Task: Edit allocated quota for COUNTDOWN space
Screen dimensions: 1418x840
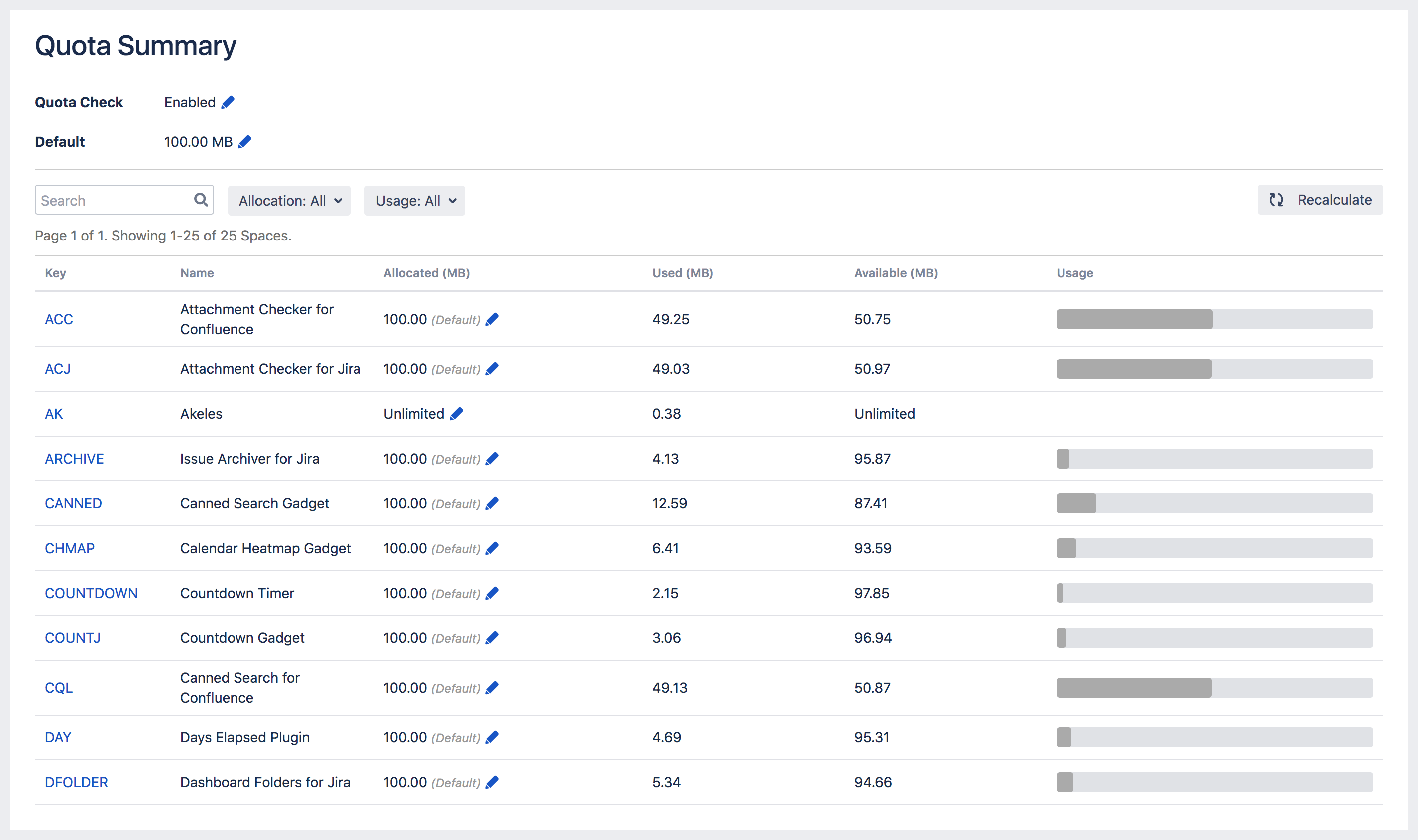Action: click(492, 593)
